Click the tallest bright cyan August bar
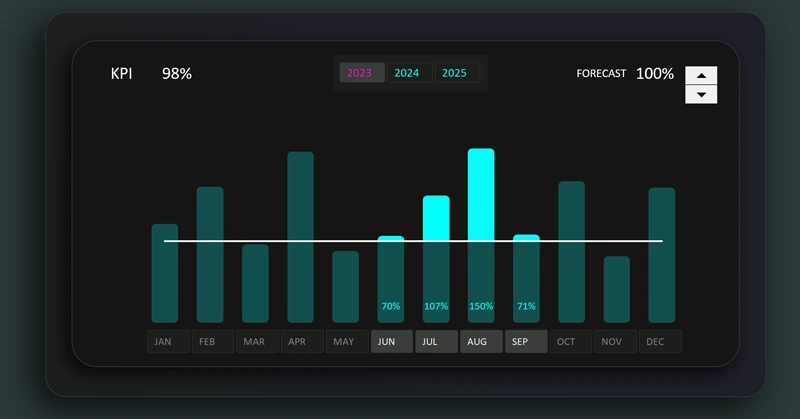The width and height of the screenshot is (800, 419). [481, 190]
